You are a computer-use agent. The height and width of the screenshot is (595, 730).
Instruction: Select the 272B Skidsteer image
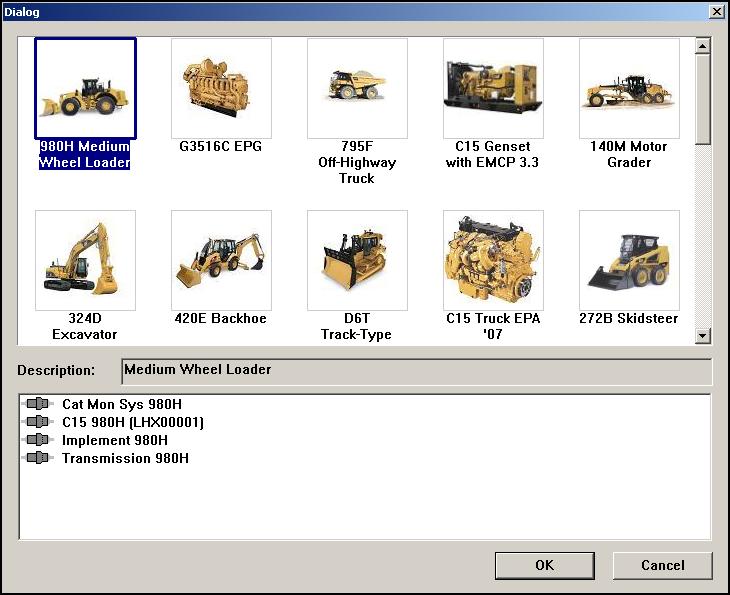click(629, 260)
